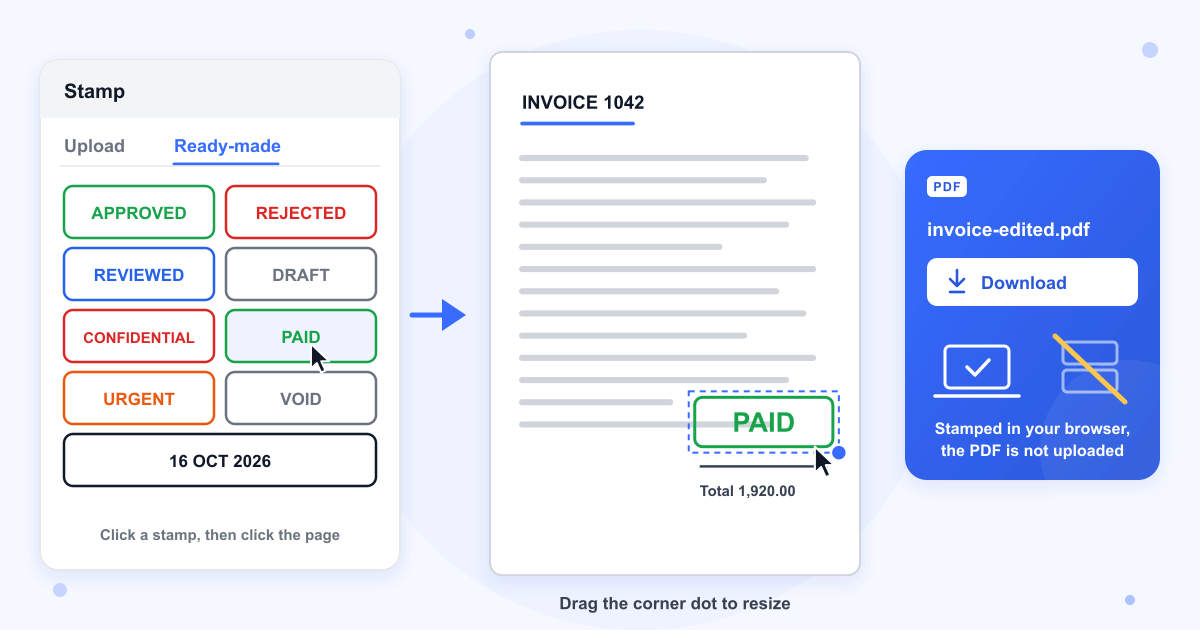1200x630 pixels.
Task: Click the Stamp panel title
Action: click(95, 92)
